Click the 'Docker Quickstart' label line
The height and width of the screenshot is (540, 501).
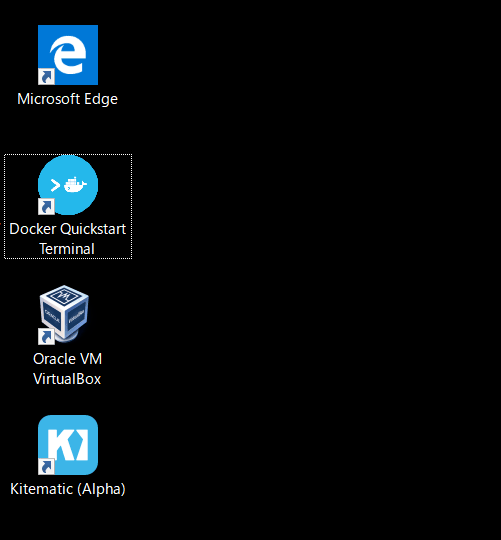pos(67,229)
